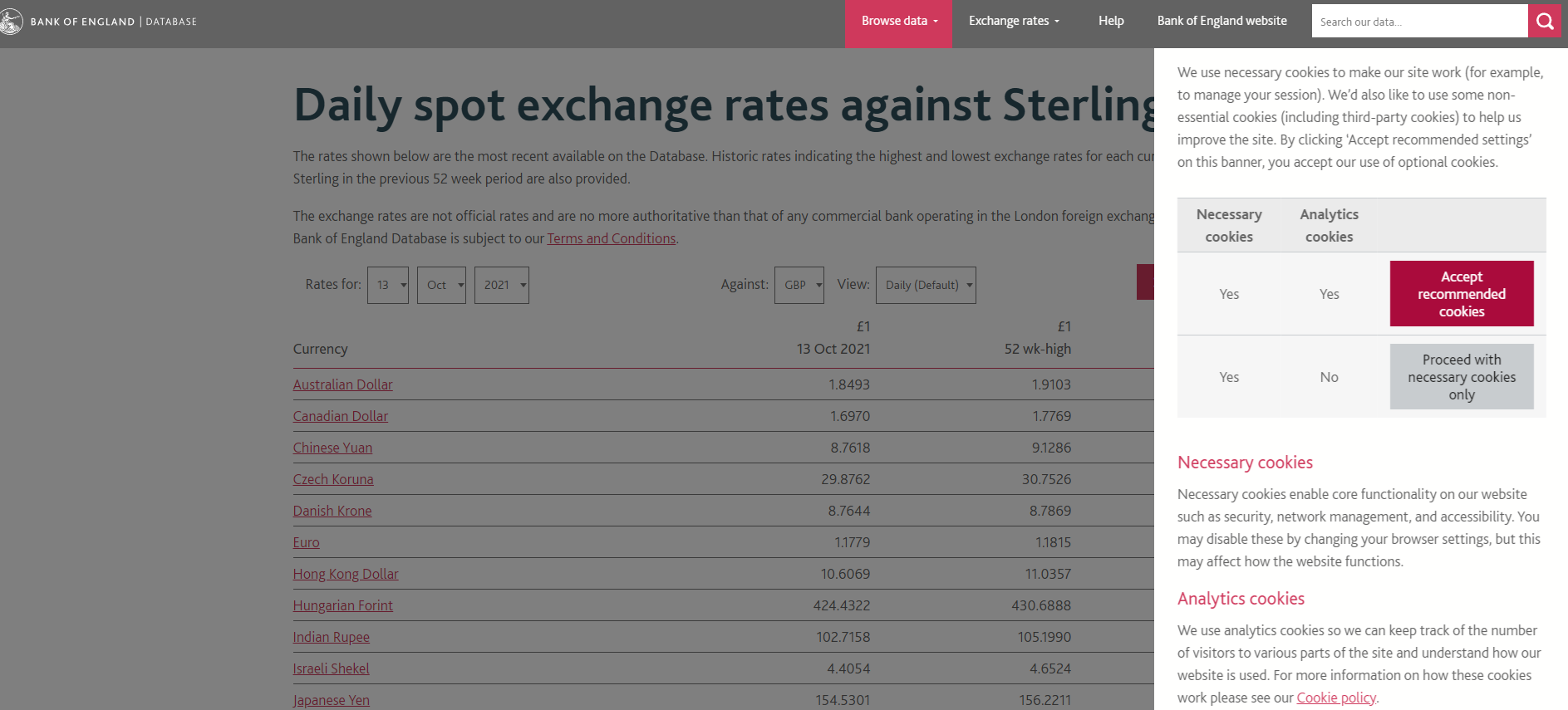Click the Currency column header
This screenshot has width=1568, height=710.
pyautogui.click(x=320, y=349)
